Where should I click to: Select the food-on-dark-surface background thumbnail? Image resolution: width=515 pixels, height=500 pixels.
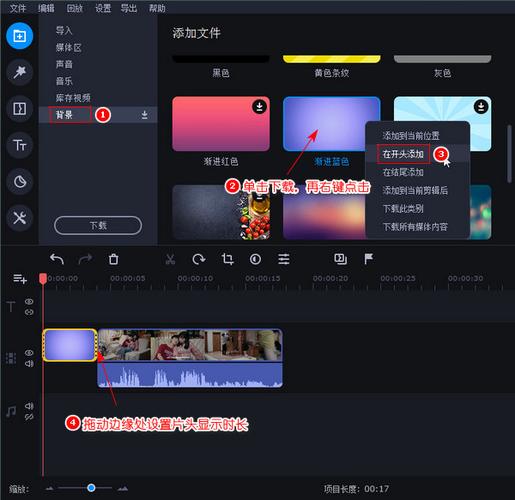tap(221, 212)
